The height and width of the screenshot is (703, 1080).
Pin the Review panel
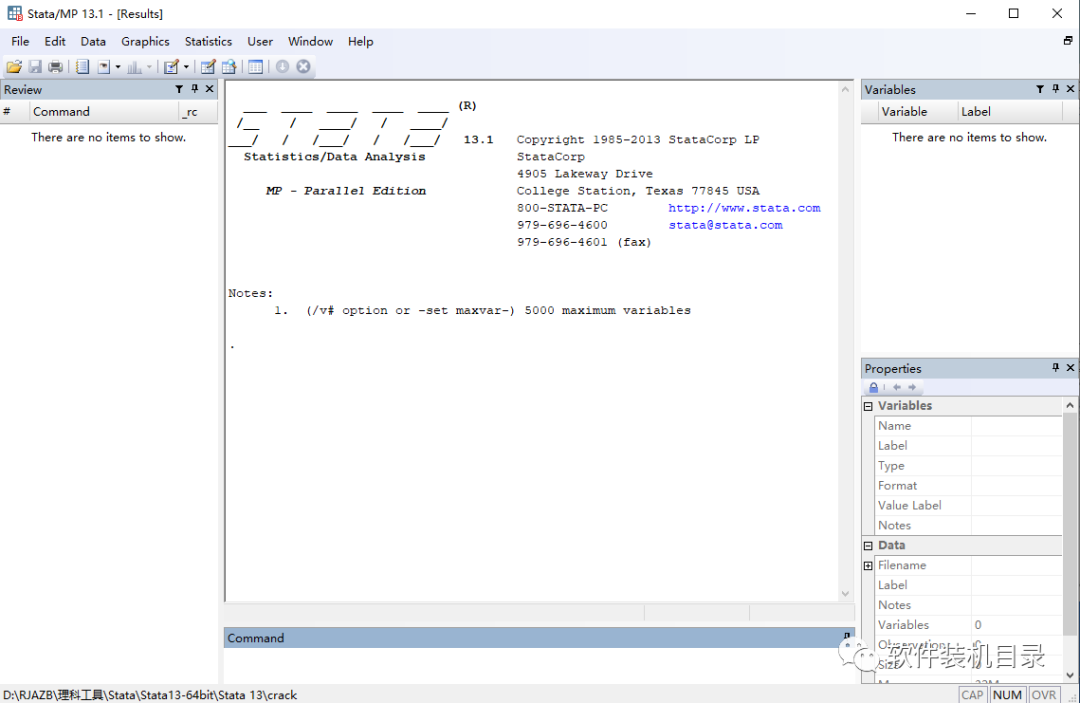[195, 89]
